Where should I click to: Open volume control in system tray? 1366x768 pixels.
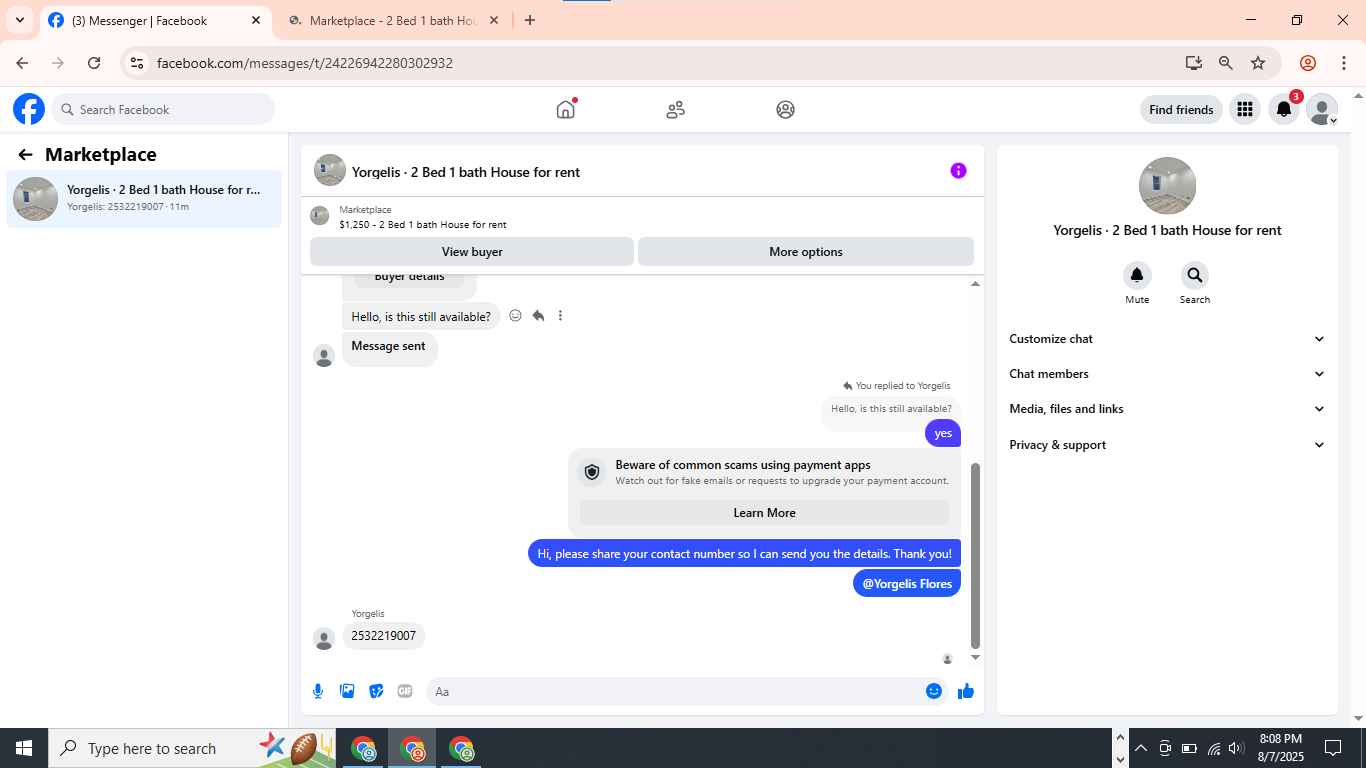[1237, 748]
